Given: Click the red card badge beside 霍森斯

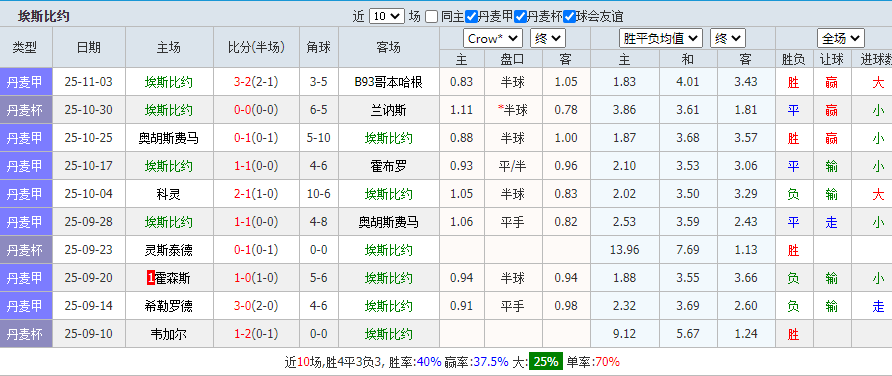Looking at the screenshot, I should (151, 278).
